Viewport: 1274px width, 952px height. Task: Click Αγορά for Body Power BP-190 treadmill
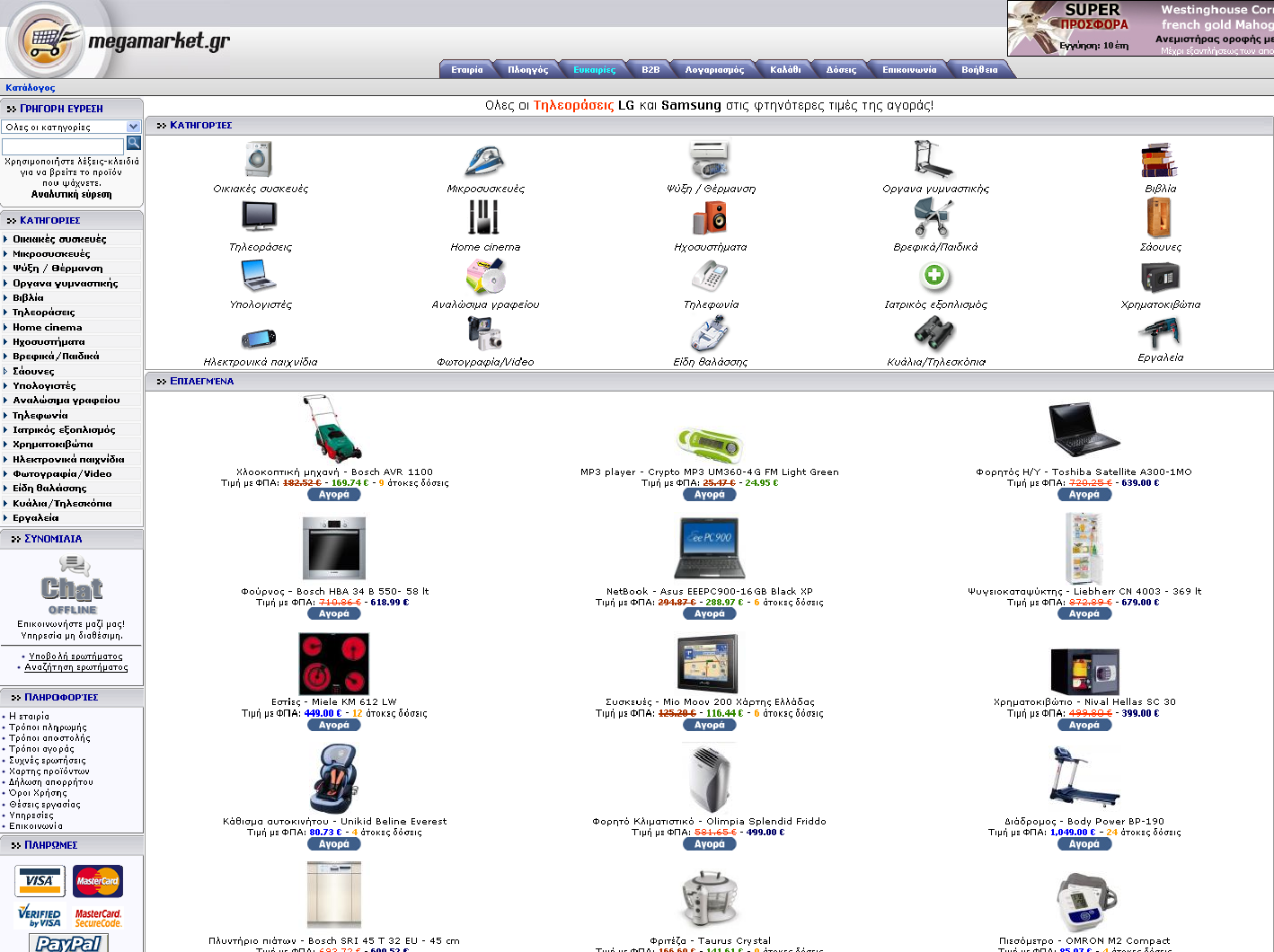(x=1084, y=844)
